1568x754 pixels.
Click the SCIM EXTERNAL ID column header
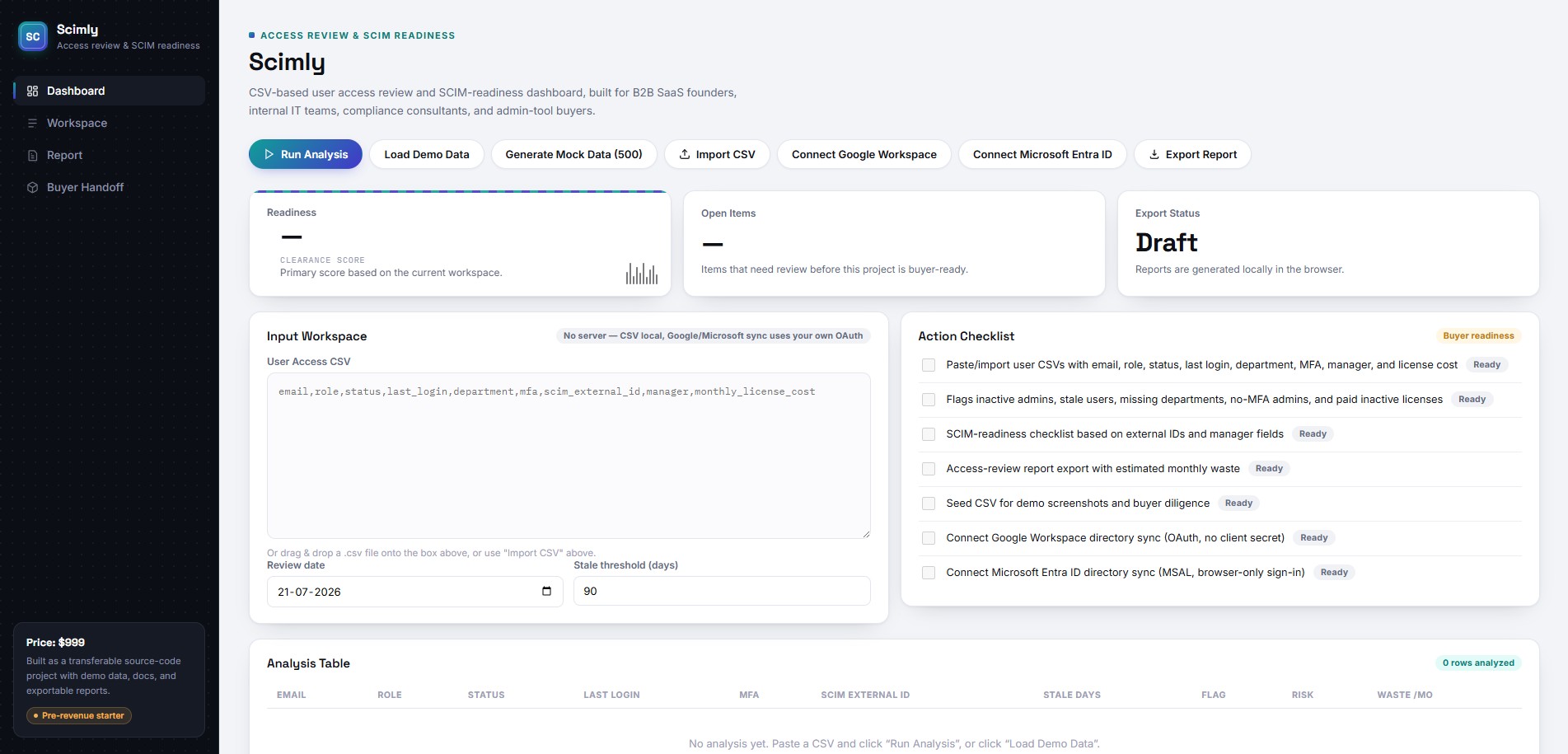(865, 695)
